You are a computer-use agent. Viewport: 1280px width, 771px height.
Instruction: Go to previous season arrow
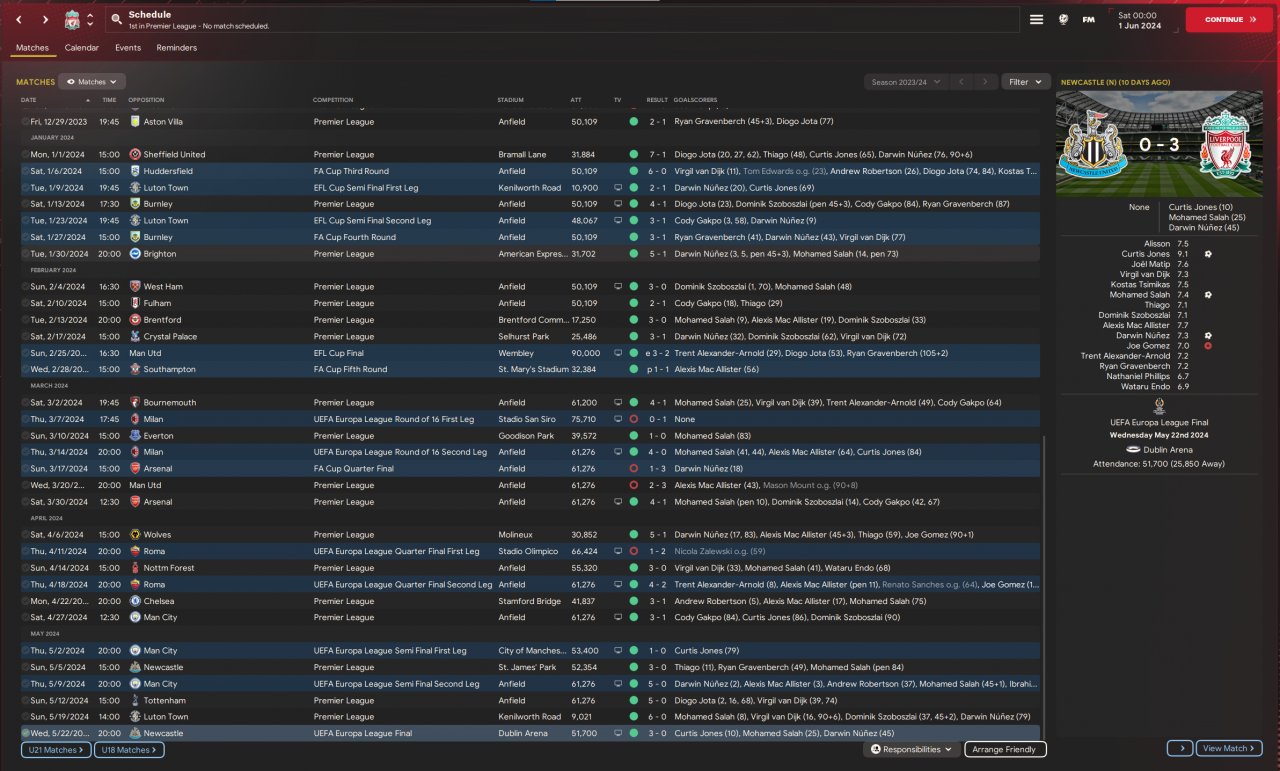click(961, 82)
